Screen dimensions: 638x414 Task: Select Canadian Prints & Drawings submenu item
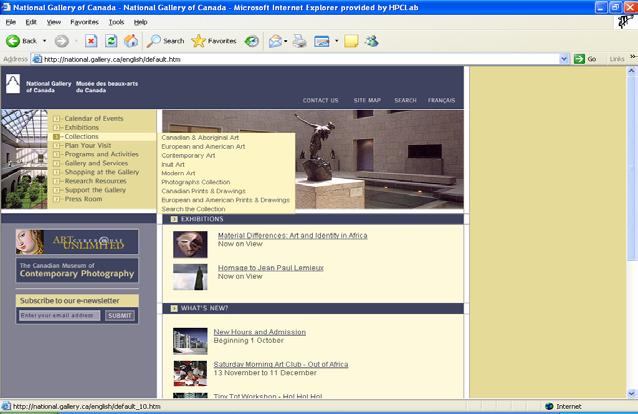click(203, 191)
